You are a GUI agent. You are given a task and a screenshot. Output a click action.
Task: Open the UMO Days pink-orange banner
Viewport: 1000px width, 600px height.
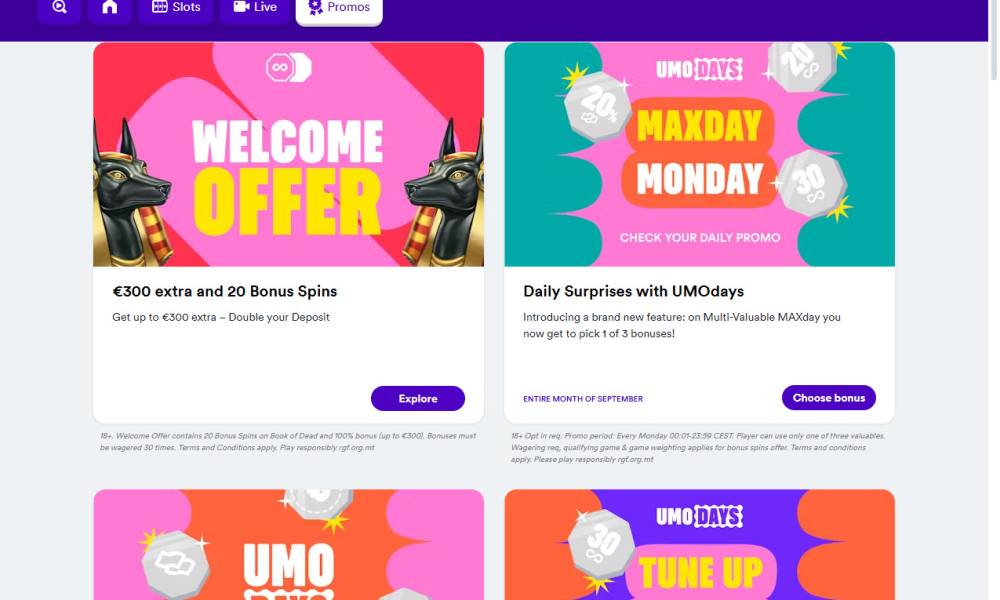[x=288, y=545]
